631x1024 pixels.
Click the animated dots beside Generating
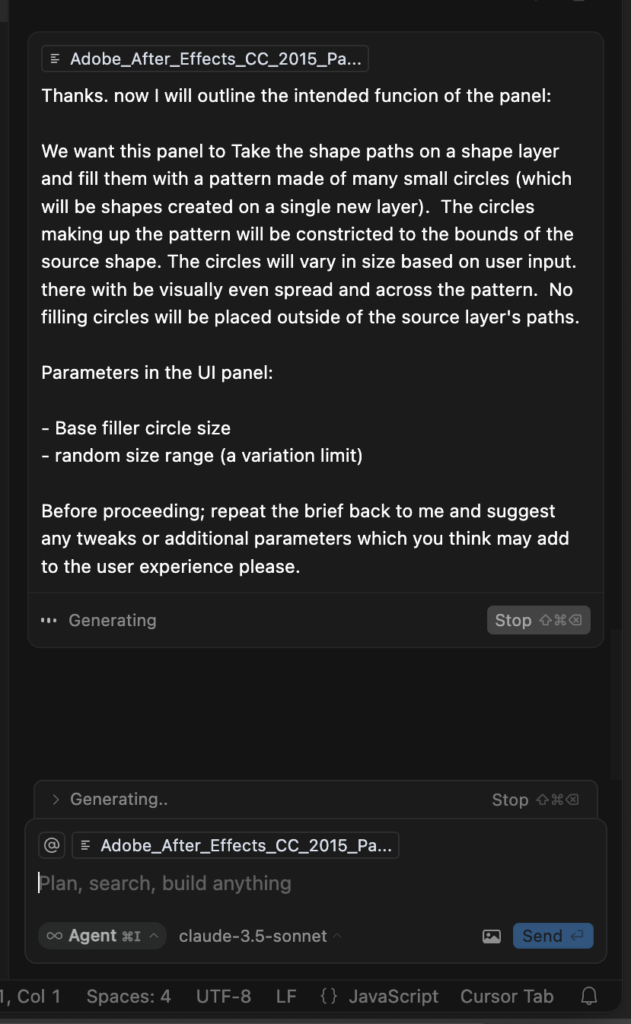48,620
